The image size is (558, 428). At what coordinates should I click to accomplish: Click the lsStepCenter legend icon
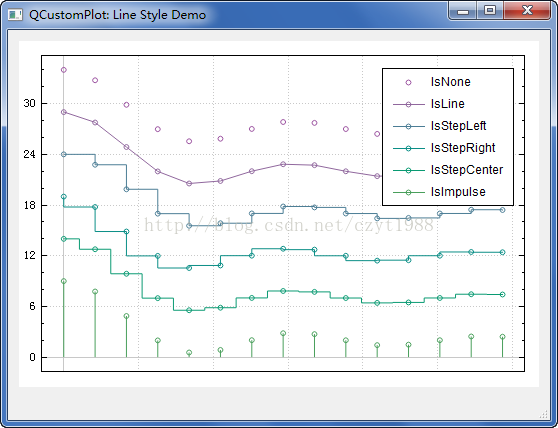(x=409, y=170)
